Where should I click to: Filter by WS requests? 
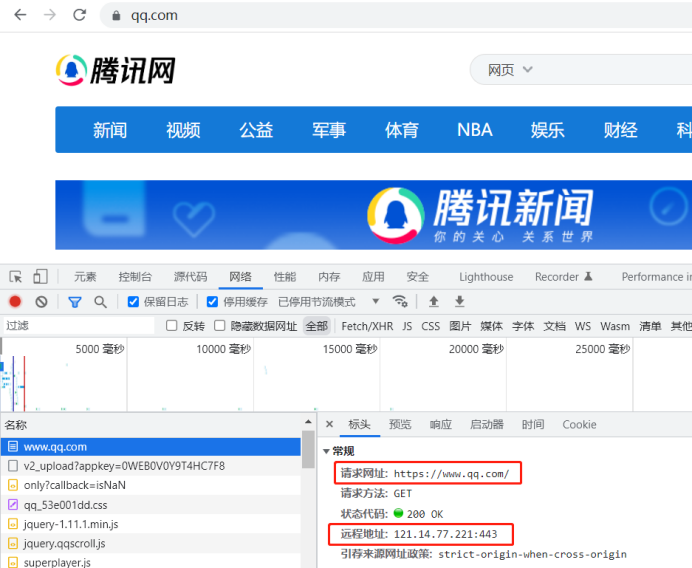click(x=583, y=326)
